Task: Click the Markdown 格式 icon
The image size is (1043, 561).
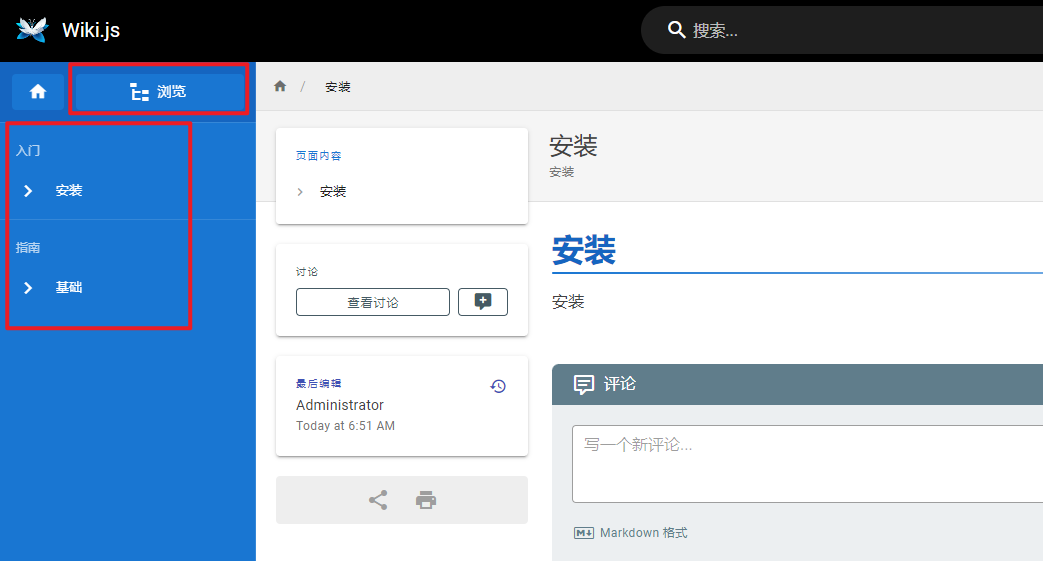Action: pos(583,533)
